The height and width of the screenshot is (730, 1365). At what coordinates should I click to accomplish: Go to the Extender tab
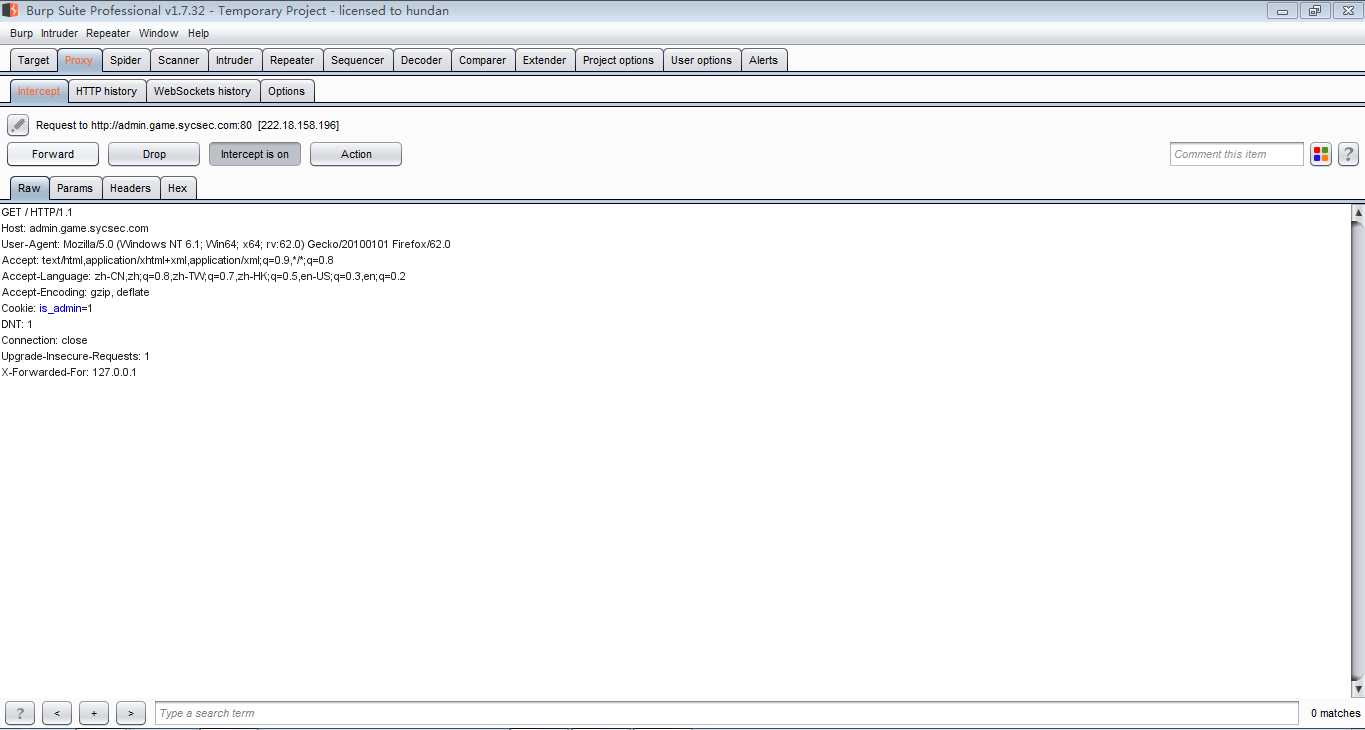[x=545, y=60]
